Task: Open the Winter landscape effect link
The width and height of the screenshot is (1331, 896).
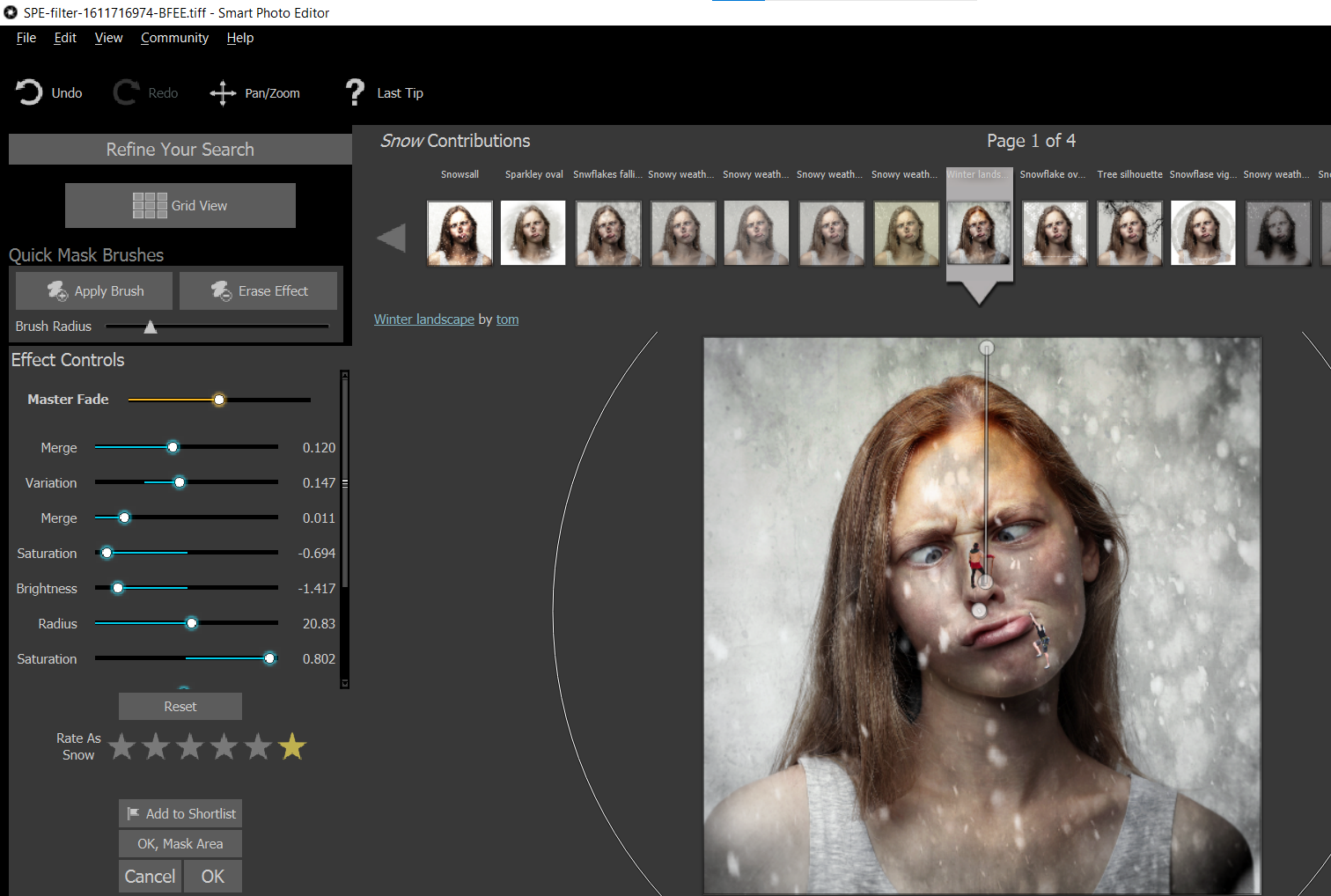Action: 423,319
